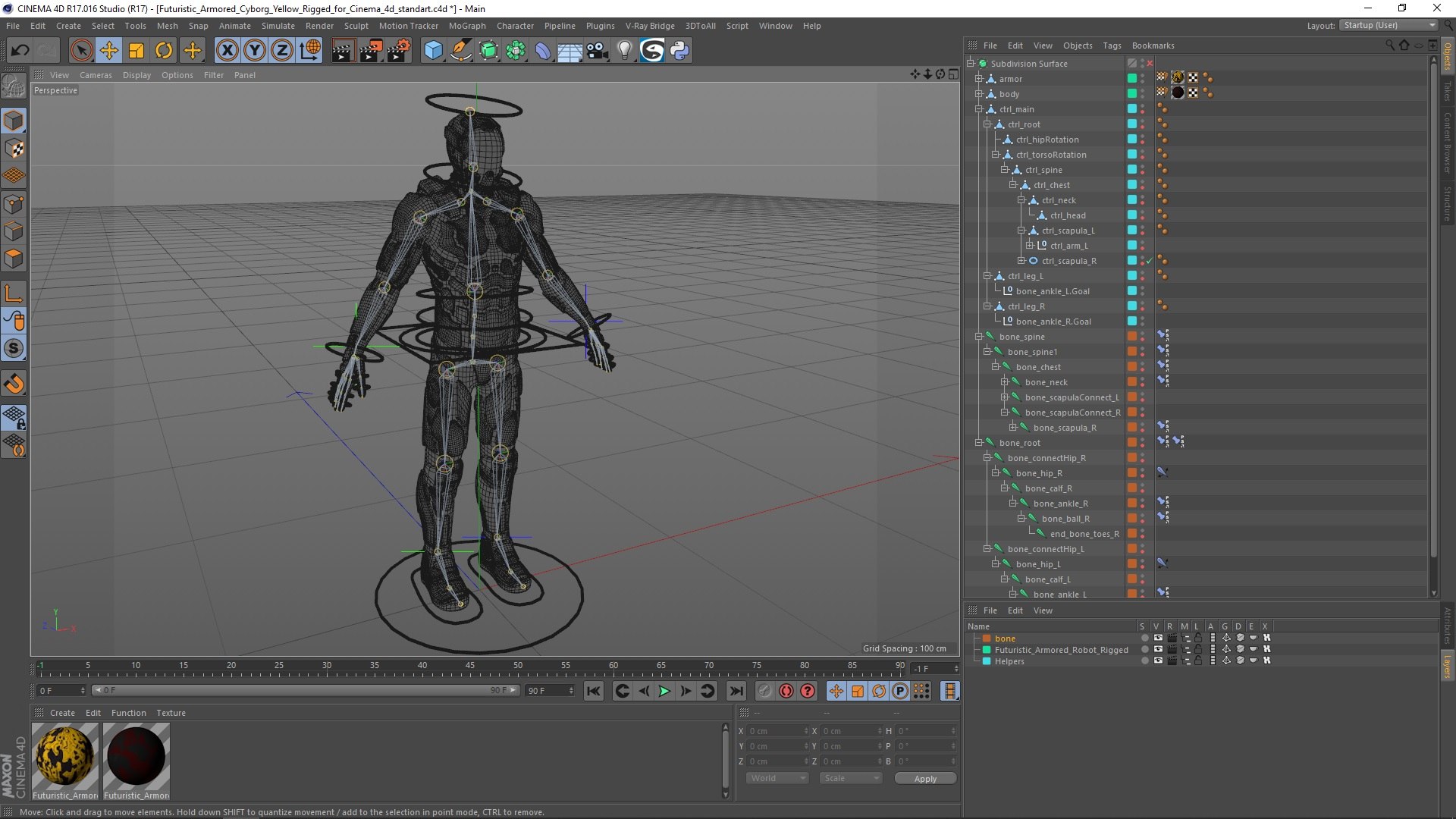Toggle X axis lock icon
This screenshot has height=819, width=1456.
(x=227, y=51)
